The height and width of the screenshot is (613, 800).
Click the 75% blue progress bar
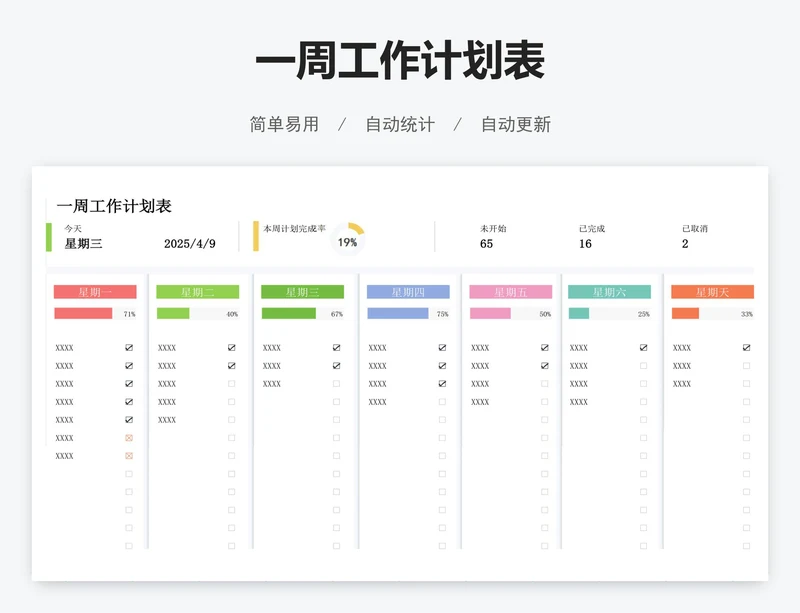(398, 313)
